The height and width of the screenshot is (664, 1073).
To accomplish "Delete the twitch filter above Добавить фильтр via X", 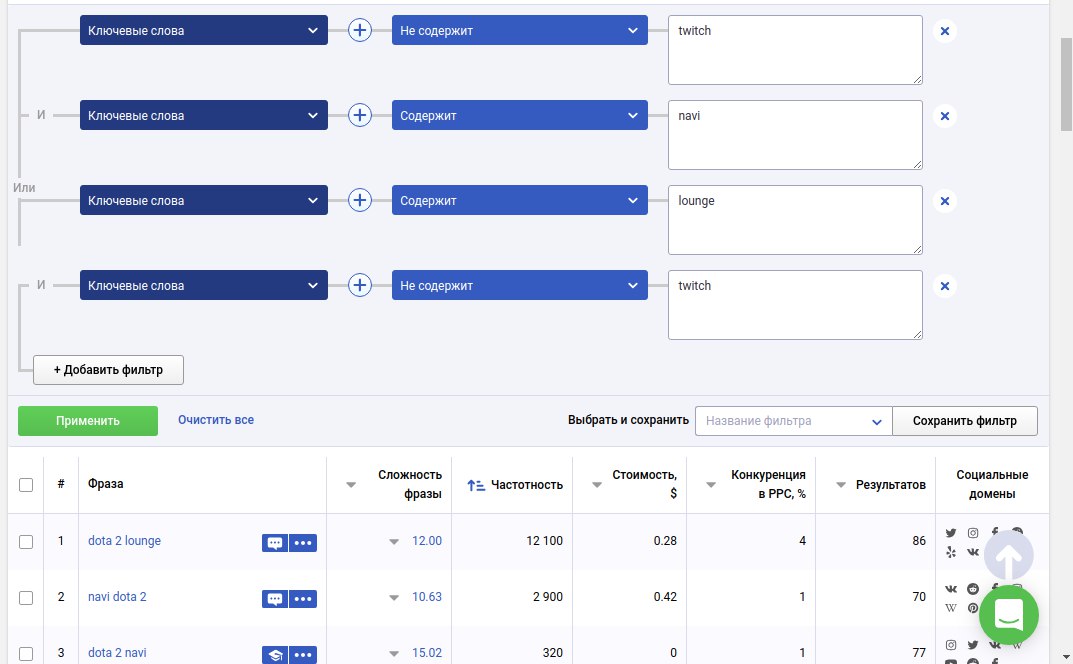I will click(x=944, y=285).
